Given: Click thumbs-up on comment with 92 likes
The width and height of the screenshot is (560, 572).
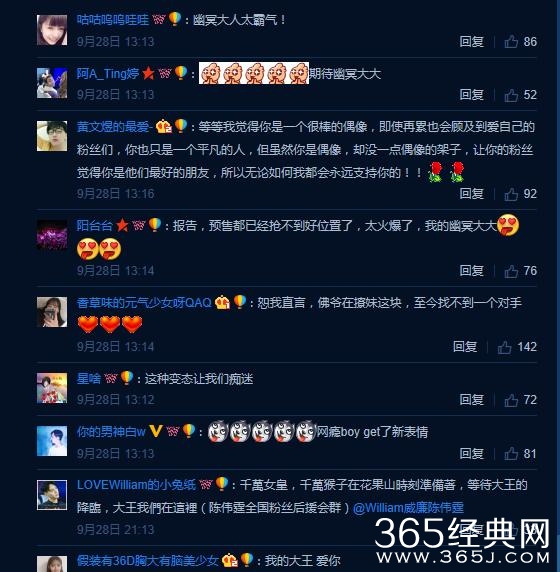Looking at the screenshot, I should point(511,194).
